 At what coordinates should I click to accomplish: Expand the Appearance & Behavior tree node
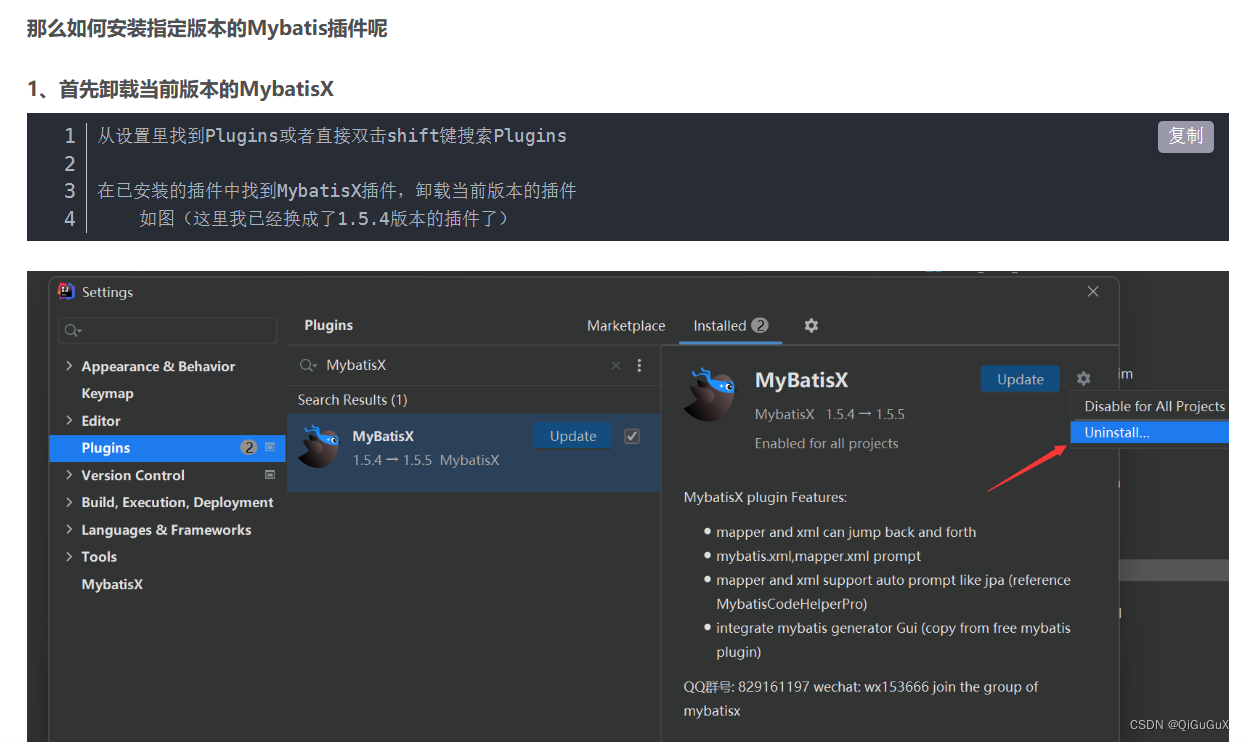[x=68, y=366]
